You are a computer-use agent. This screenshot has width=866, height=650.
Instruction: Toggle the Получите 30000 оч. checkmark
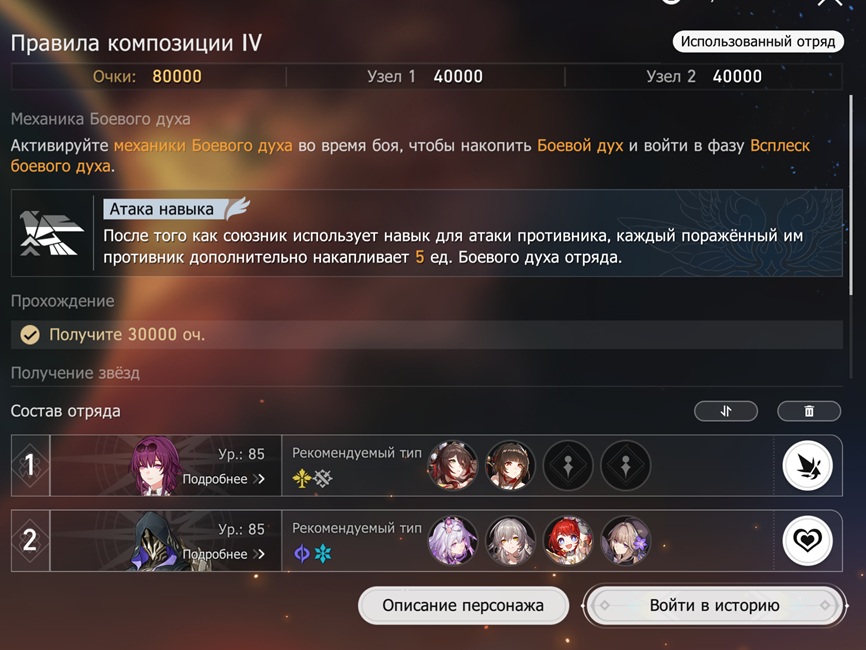tap(30, 335)
